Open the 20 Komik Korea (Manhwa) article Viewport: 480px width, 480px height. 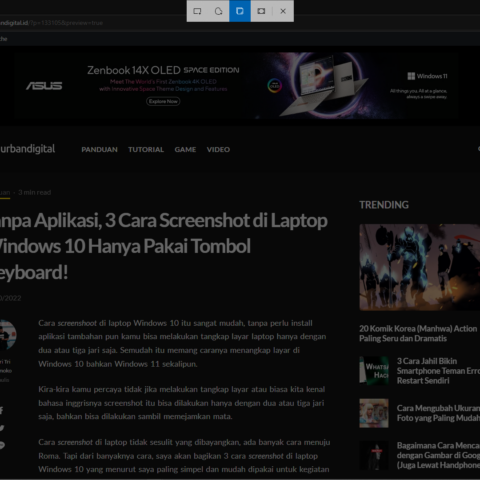click(418, 333)
